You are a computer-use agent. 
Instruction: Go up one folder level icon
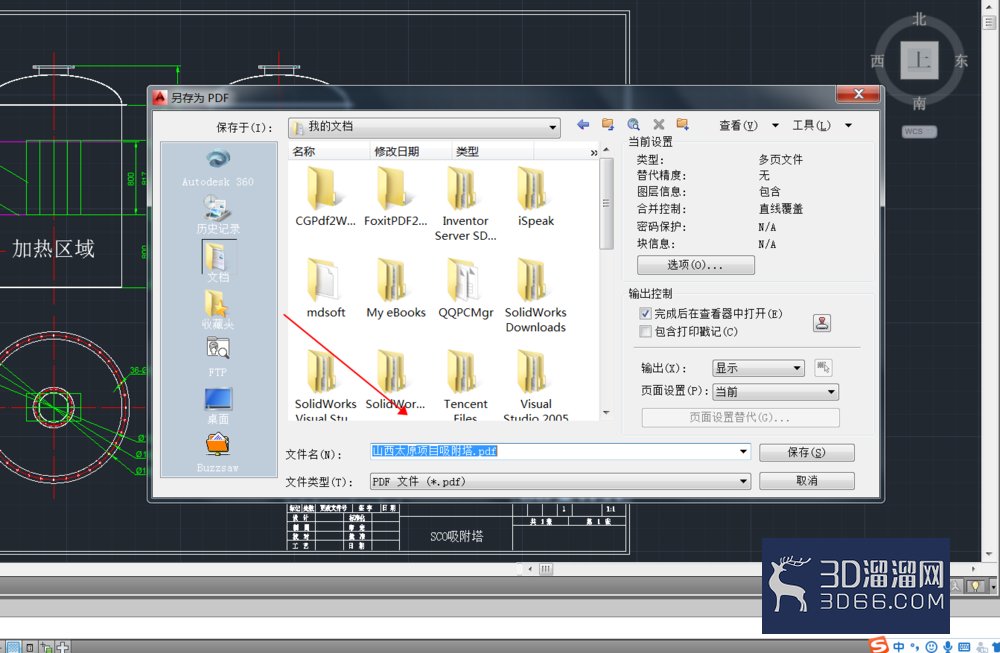(x=608, y=124)
